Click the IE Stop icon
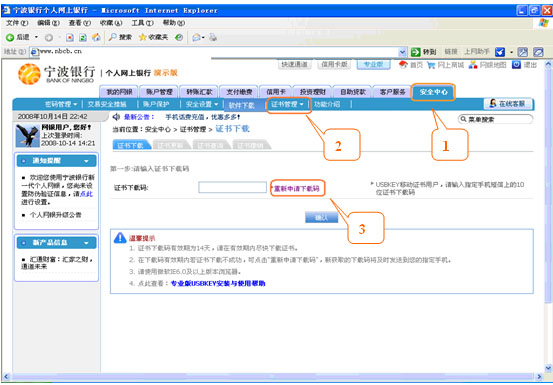553x385 pixels. 70,38
